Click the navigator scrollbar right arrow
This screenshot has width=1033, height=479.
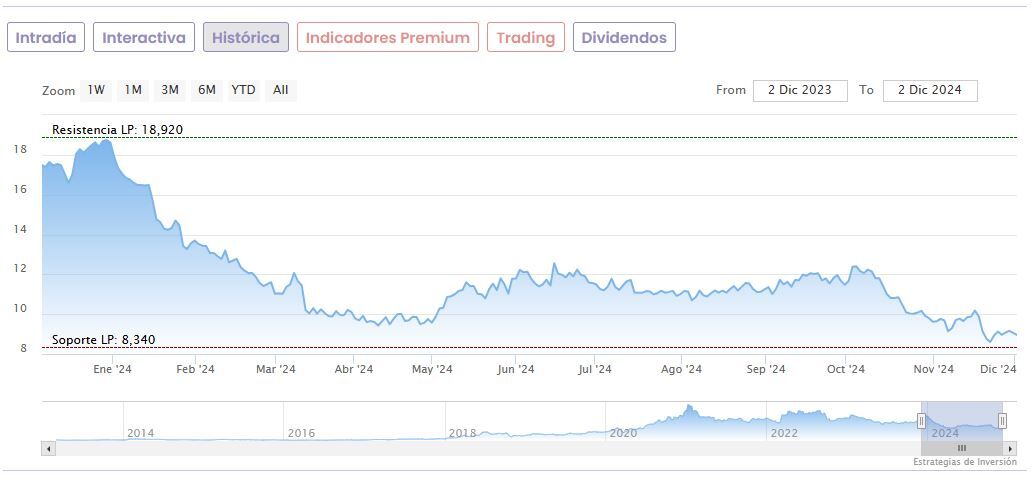click(x=1012, y=448)
